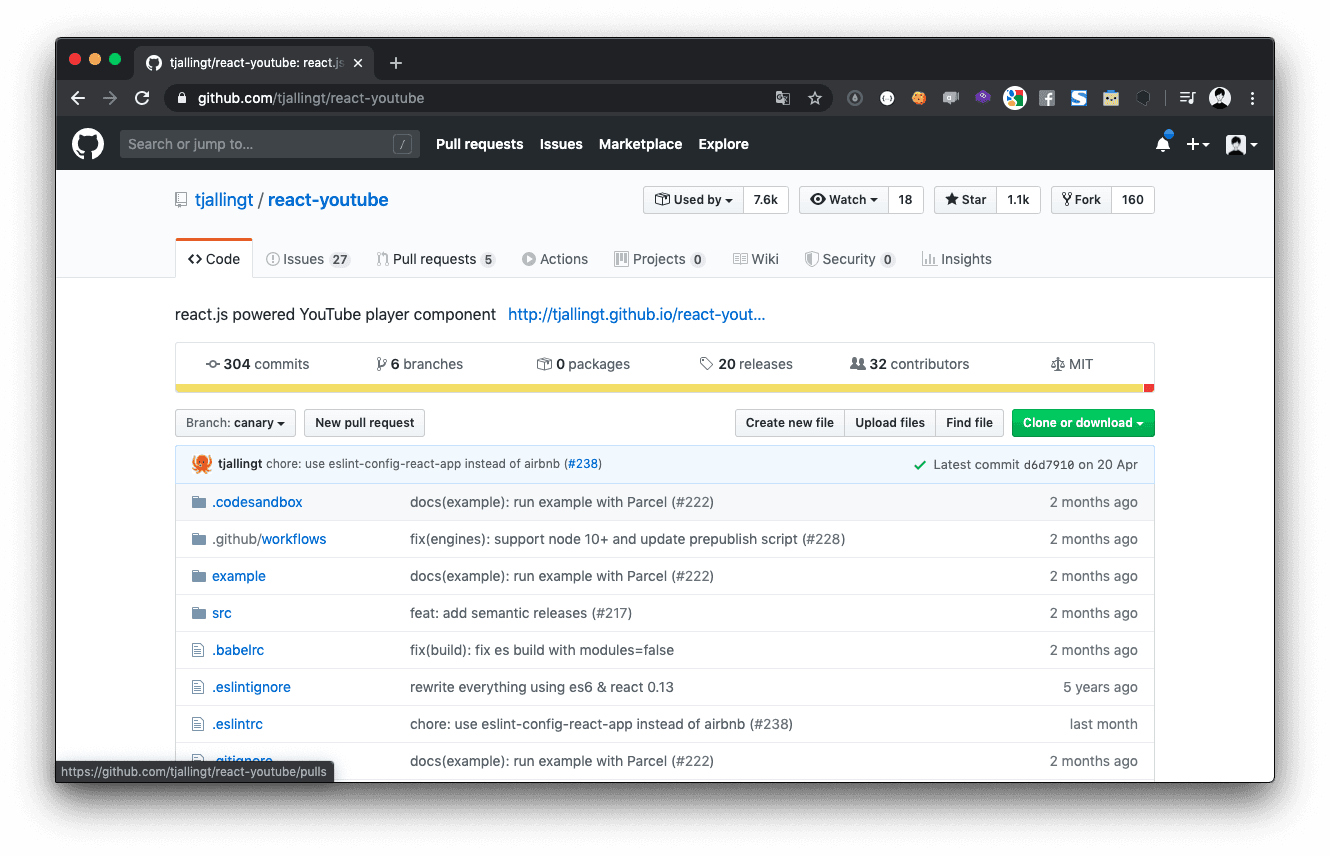This screenshot has height=856, width=1330.
Task: Click the site lock icon in address bar
Action: 182,98
